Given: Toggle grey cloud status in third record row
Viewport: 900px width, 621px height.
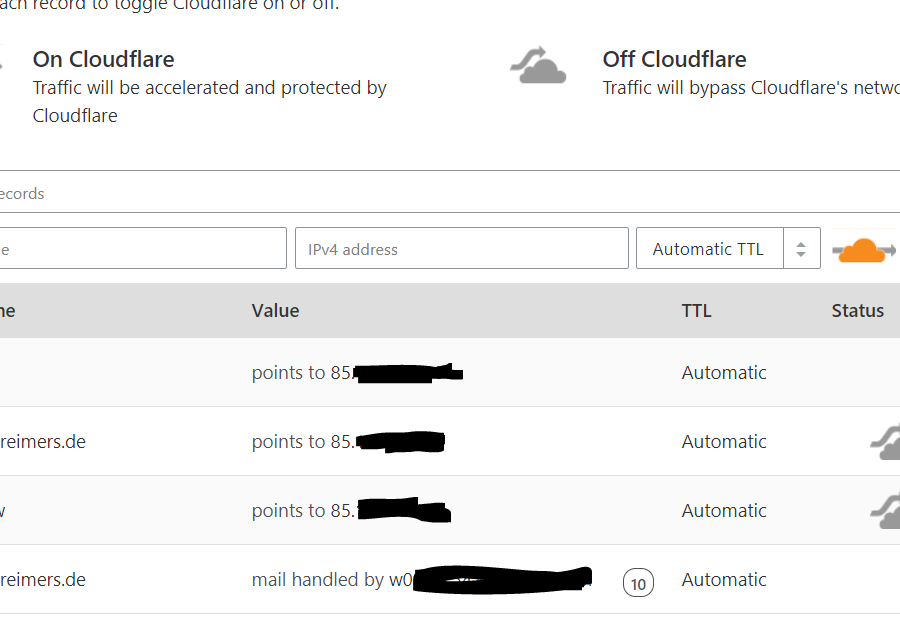Looking at the screenshot, I should pyautogui.click(x=885, y=511).
